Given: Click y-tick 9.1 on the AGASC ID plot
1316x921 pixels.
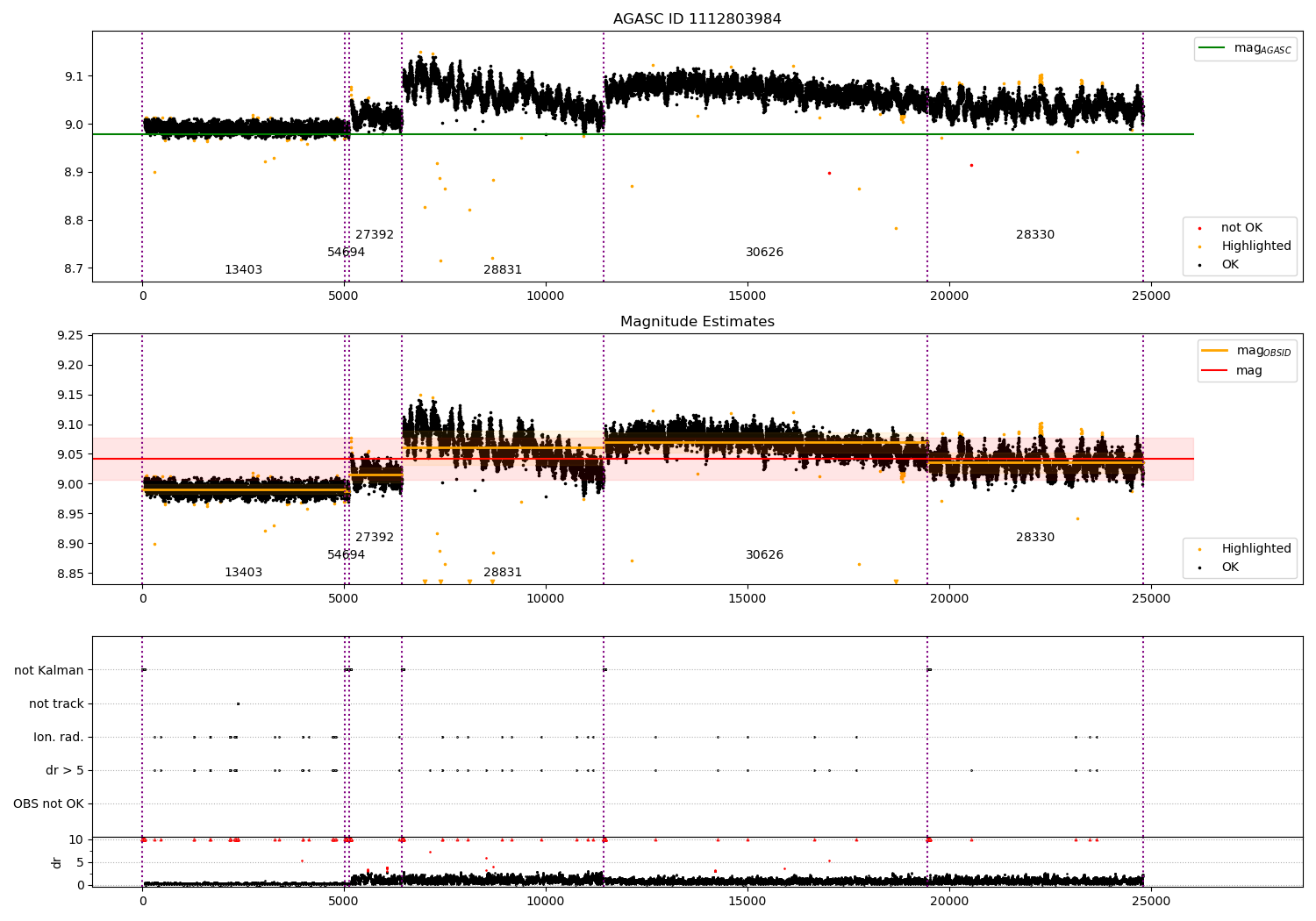Looking at the screenshot, I should [x=74, y=77].
